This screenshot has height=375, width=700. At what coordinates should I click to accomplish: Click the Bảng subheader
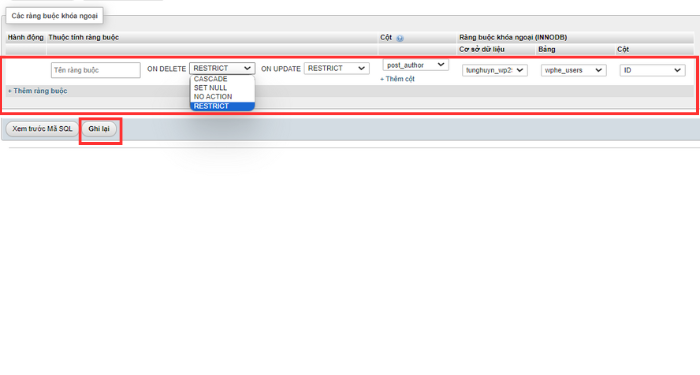546,50
